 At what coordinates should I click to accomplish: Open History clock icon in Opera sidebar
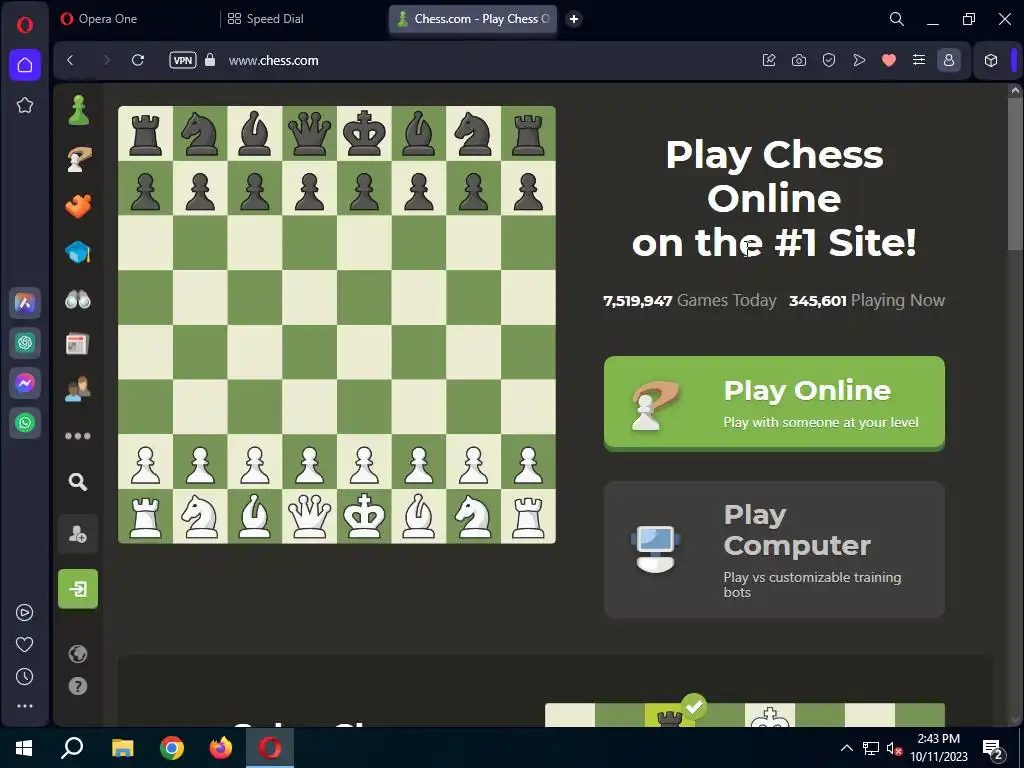click(24, 677)
